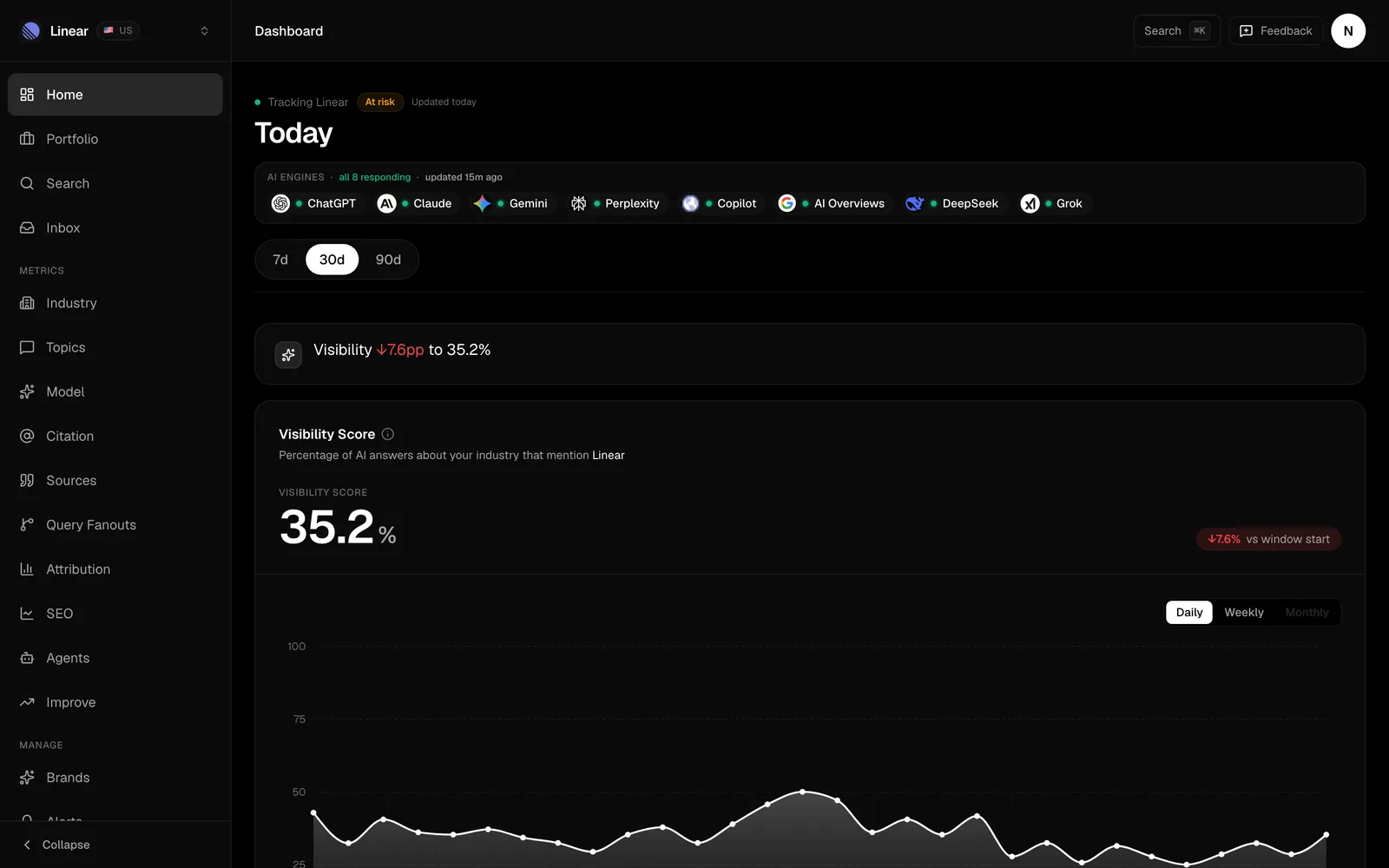Click the Brands sparkle icon
1389x868 pixels.
[x=27, y=778]
